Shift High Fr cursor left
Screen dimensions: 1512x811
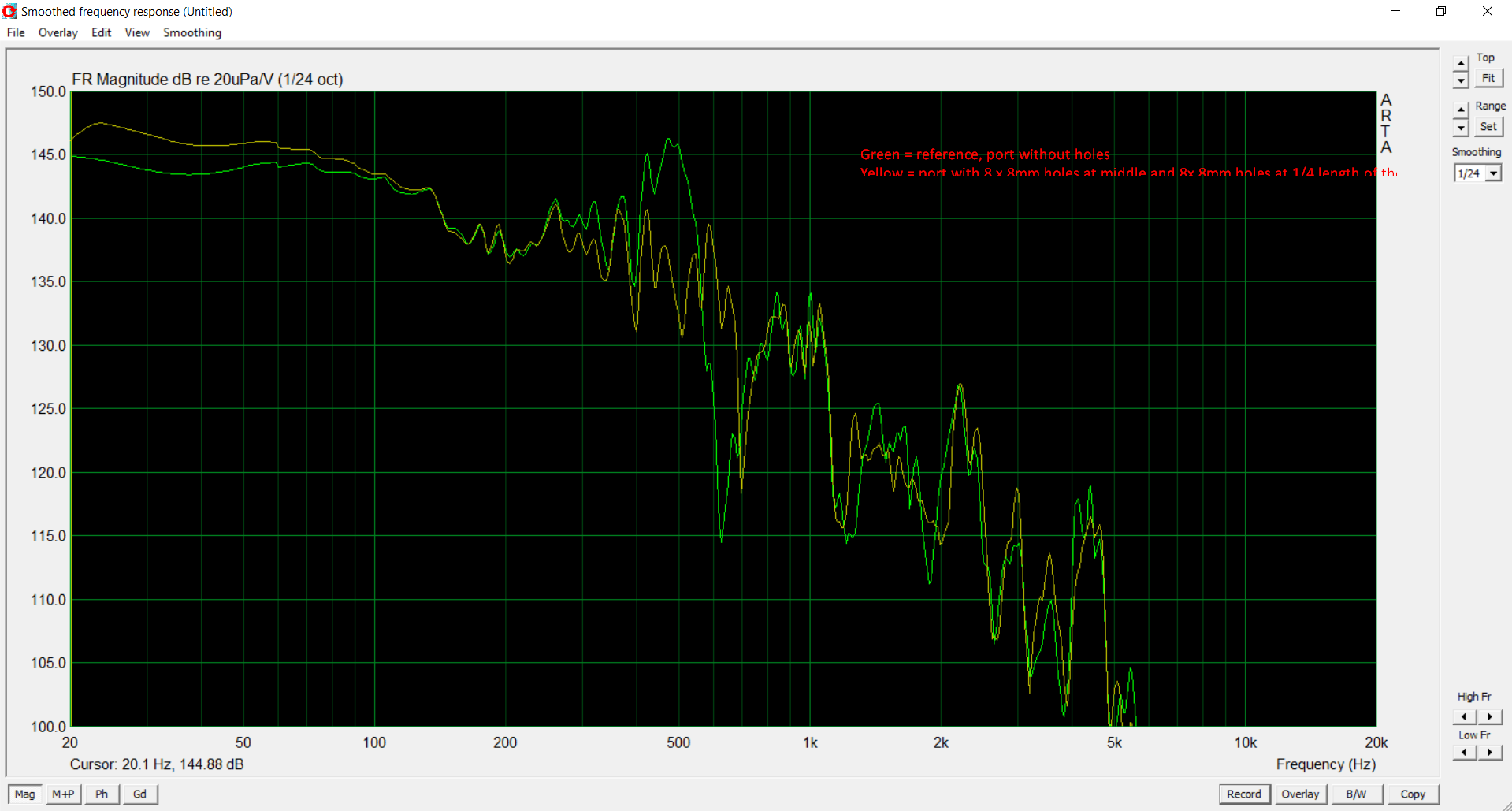point(1464,716)
